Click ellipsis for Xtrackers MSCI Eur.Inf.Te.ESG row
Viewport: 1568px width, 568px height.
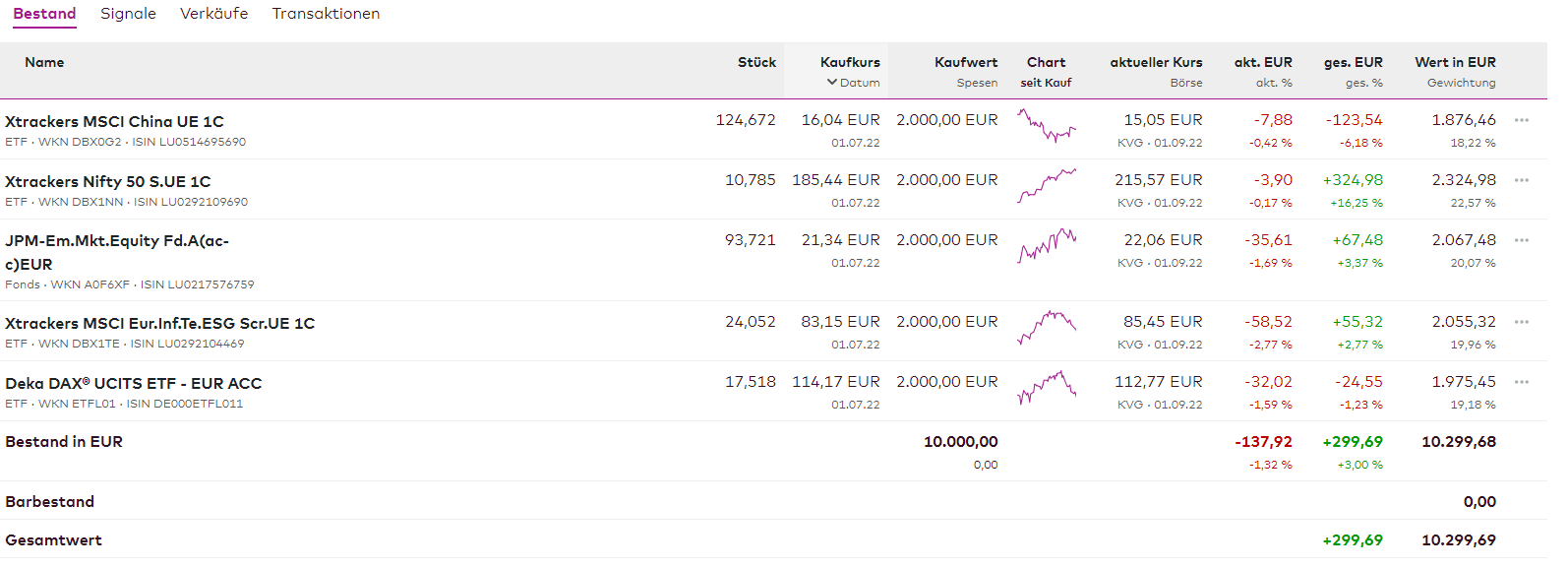1521,322
